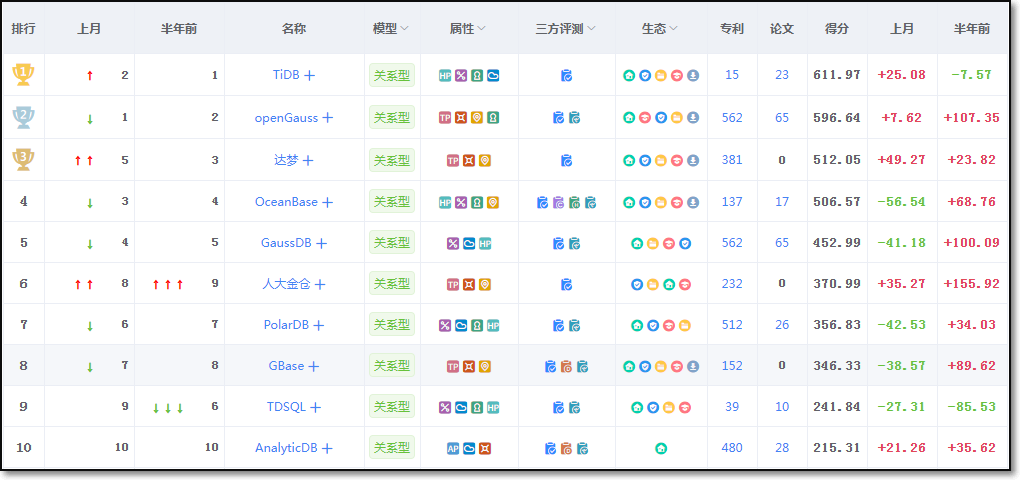1020x480 pixels.
Task: Click the 专利 column header
Action: click(x=732, y=29)
